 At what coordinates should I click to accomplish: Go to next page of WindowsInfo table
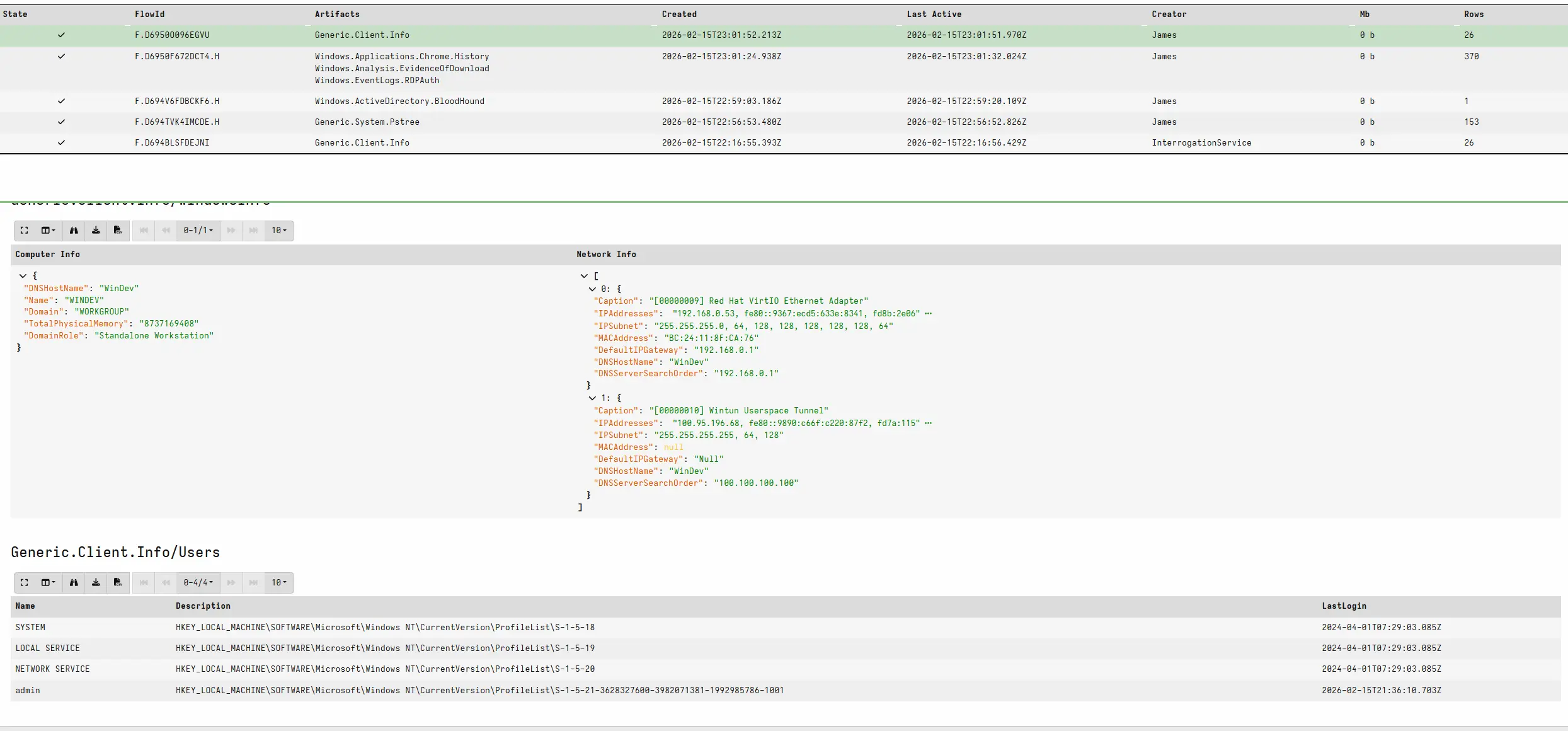[x=231, y=231]
